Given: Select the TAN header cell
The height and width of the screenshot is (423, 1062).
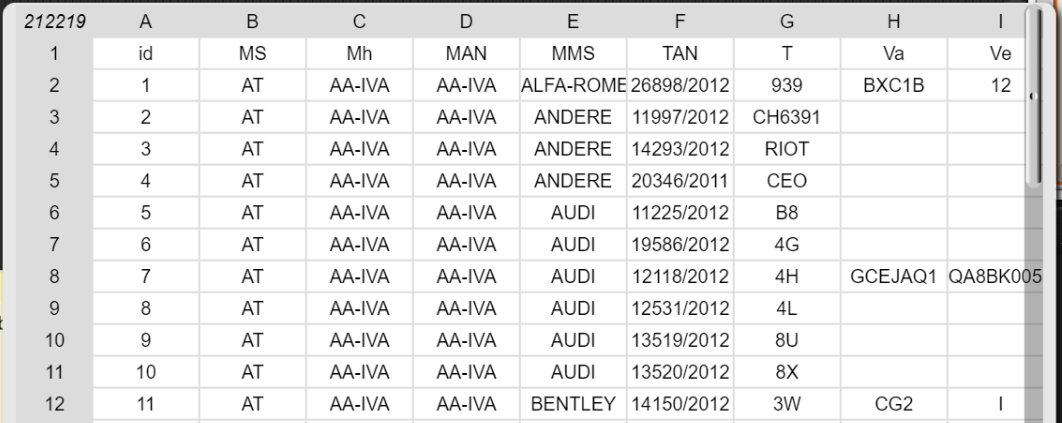Looking at the screenshot, I should click(679, 53).
